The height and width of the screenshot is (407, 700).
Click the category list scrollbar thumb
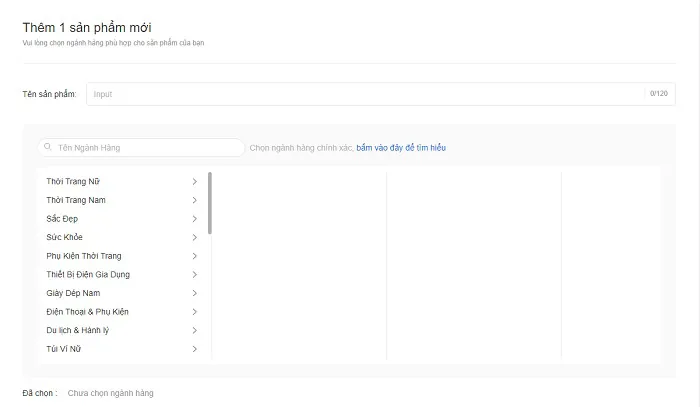pos(210,203)
